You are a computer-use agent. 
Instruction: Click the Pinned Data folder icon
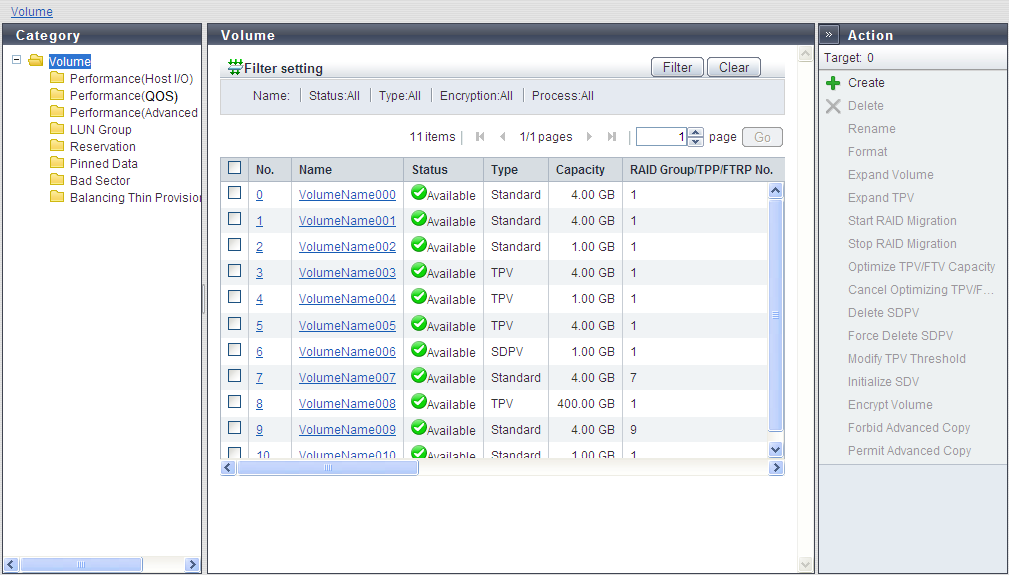point(57,163)
